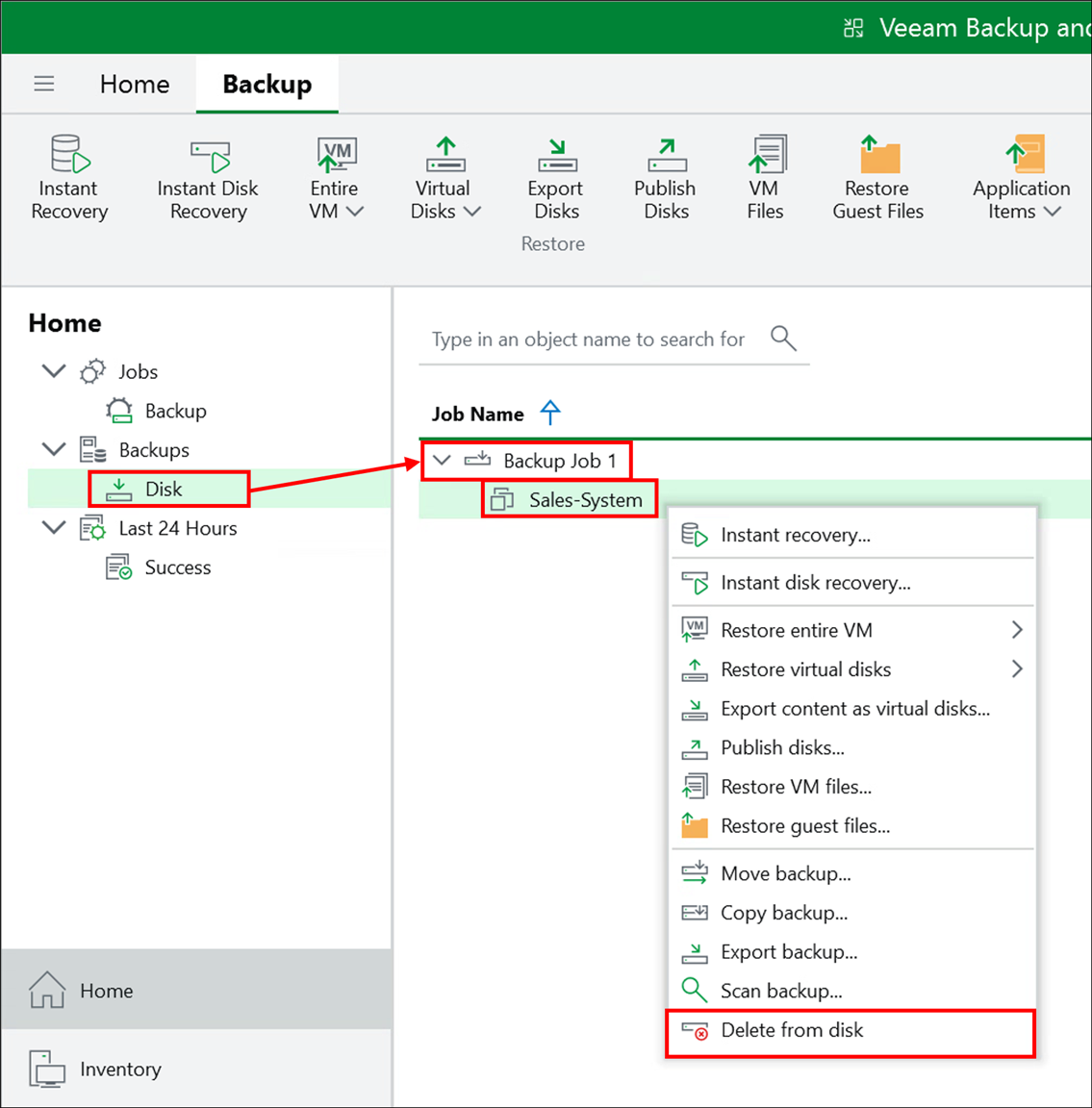Image resolution: width=1092 pixels, height=1108 pixels.
Task: Collapse the Backup Job 1 entry
Action: pos(442,460)
